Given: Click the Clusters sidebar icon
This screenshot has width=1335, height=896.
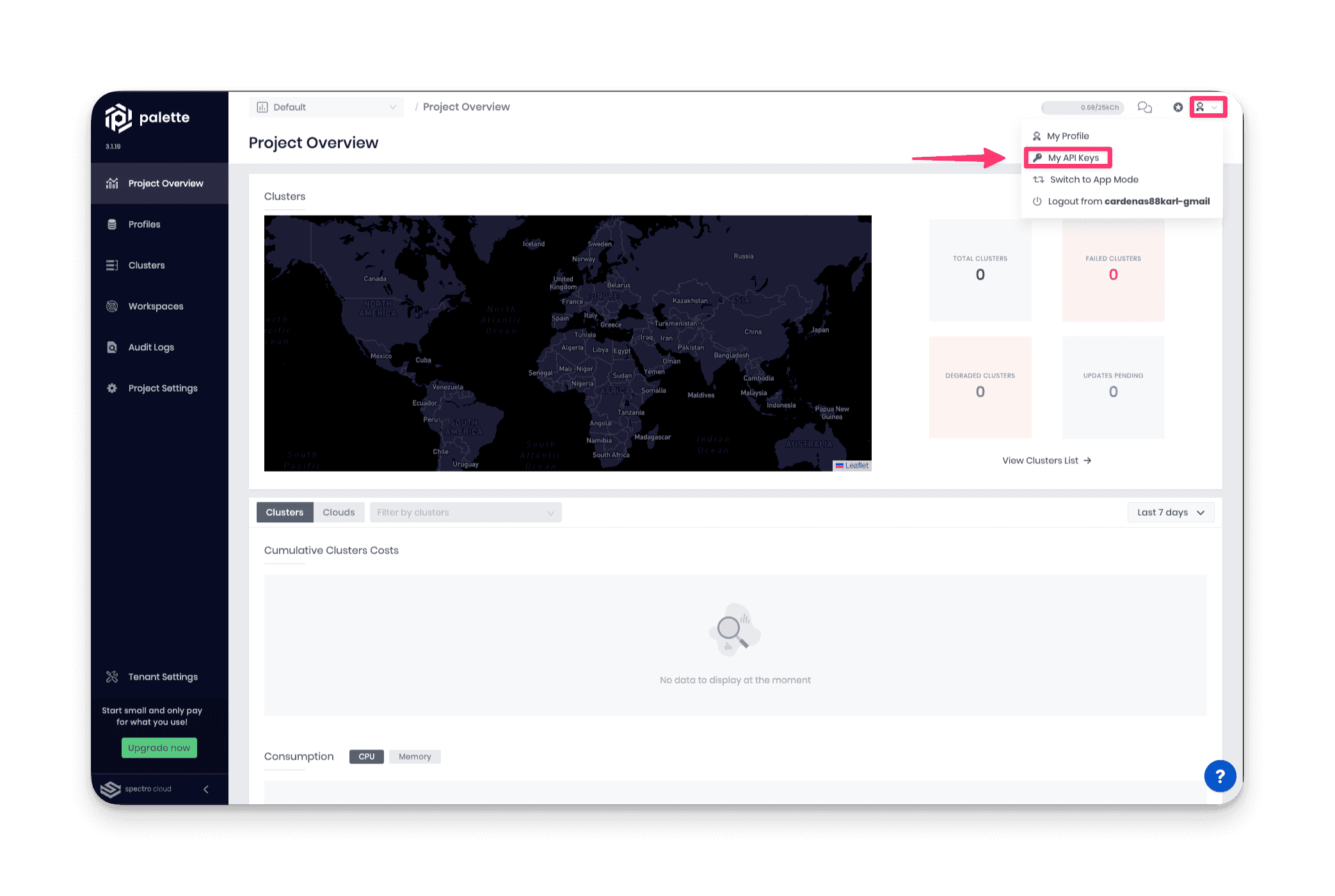Looking at the screenshot, I should pyautogui.click(x=113, y=265).
